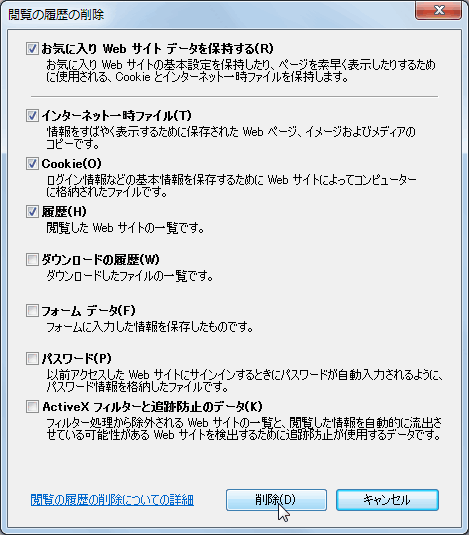Click the bold Cookie(O) label text

[x=72, y=164]
